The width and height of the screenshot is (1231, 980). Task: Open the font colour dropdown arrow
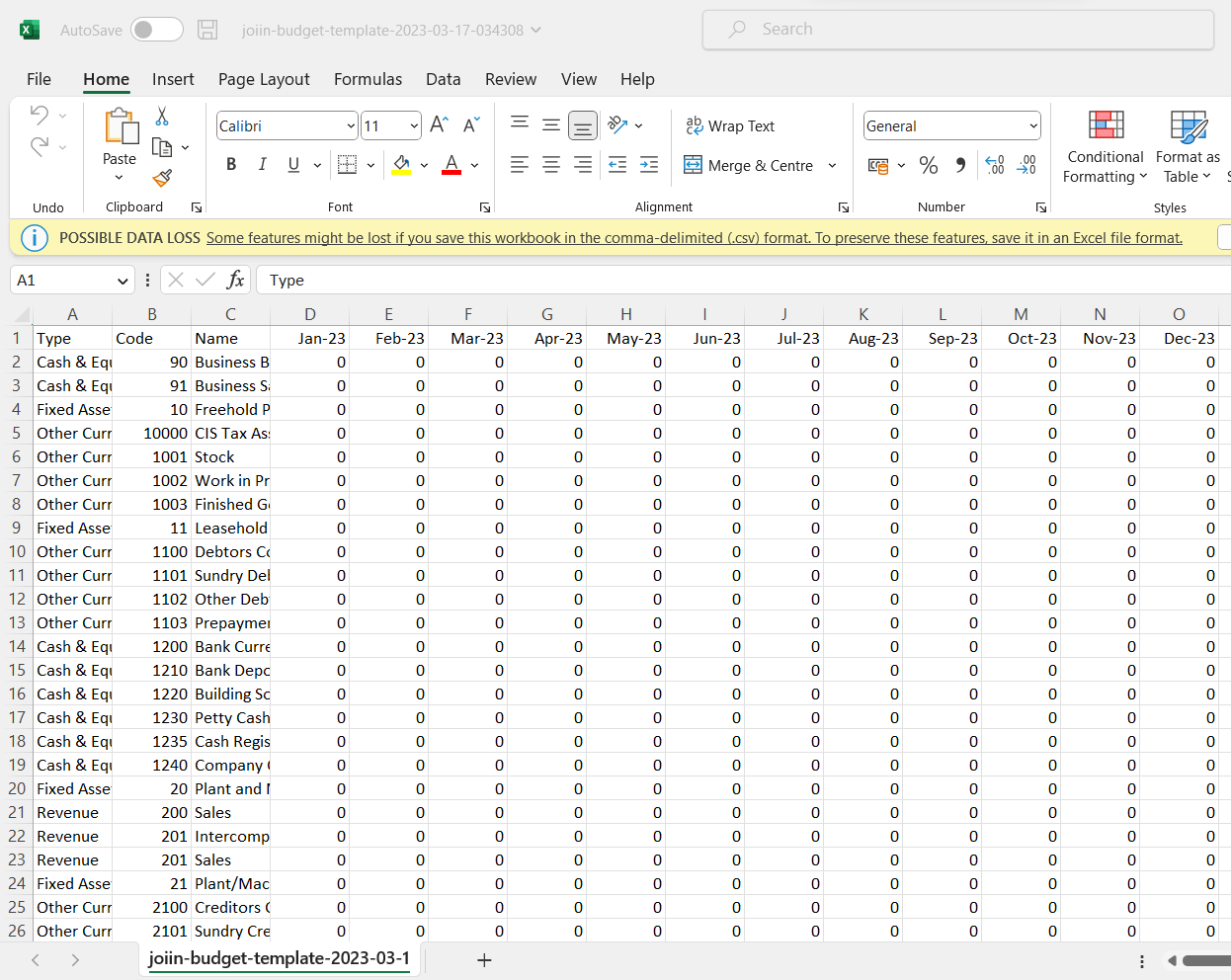(474, 165)
